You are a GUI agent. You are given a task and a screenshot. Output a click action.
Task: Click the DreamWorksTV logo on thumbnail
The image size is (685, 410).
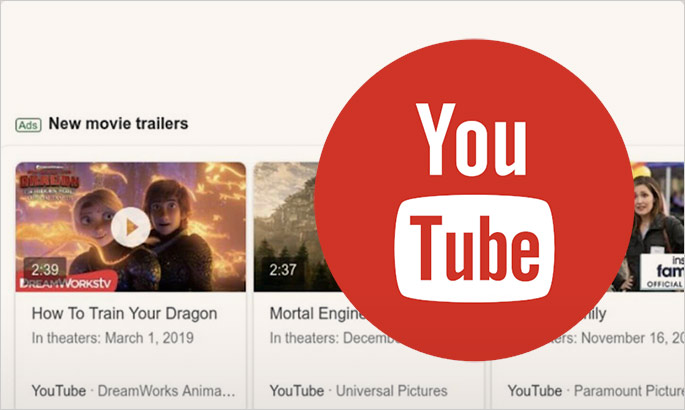[x=66, y=283]
